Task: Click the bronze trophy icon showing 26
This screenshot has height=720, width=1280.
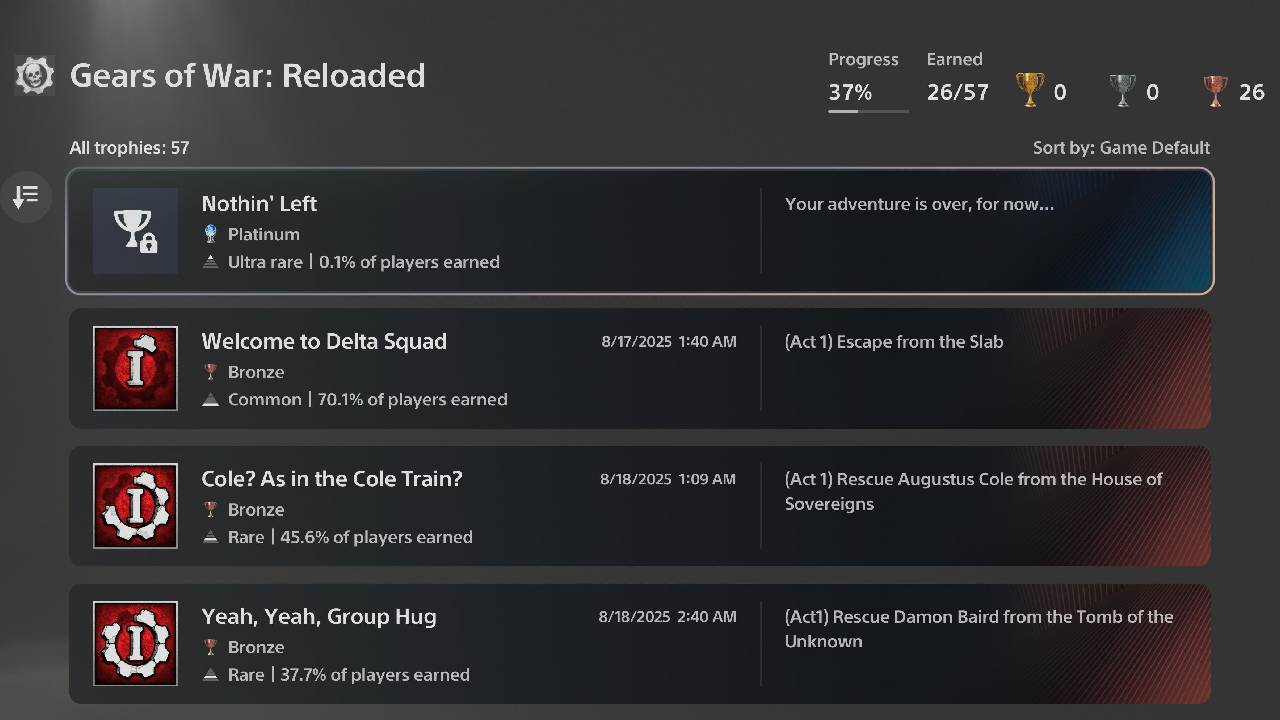Action: 1213,89
